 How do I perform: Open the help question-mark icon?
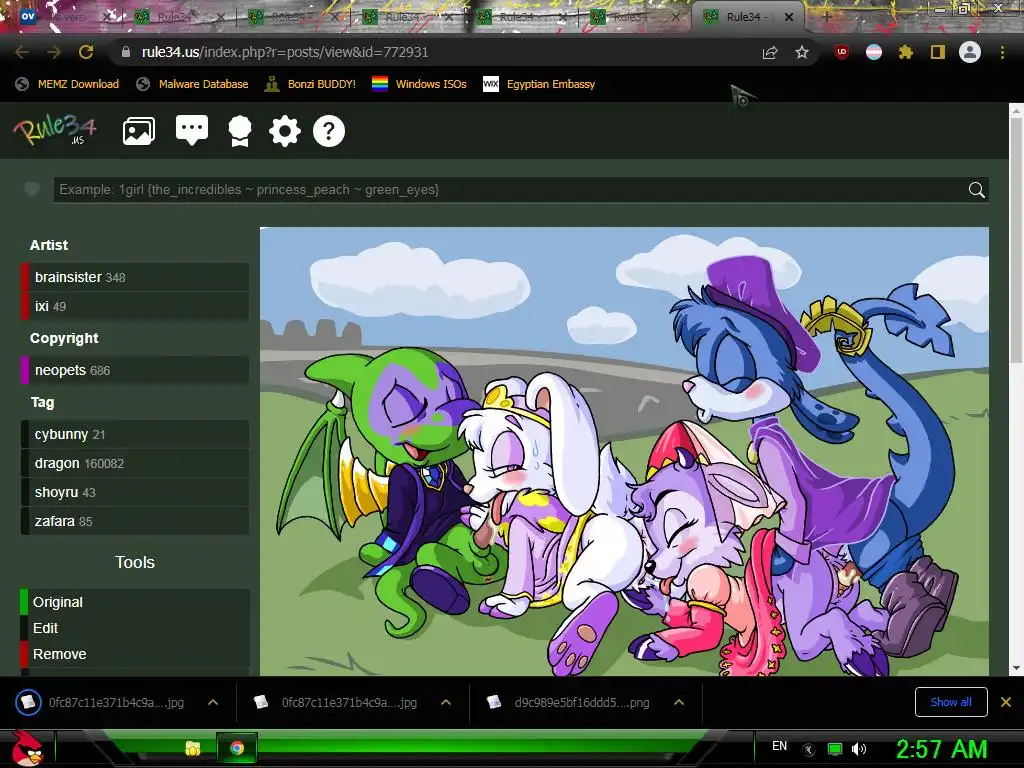coord(328,131)
